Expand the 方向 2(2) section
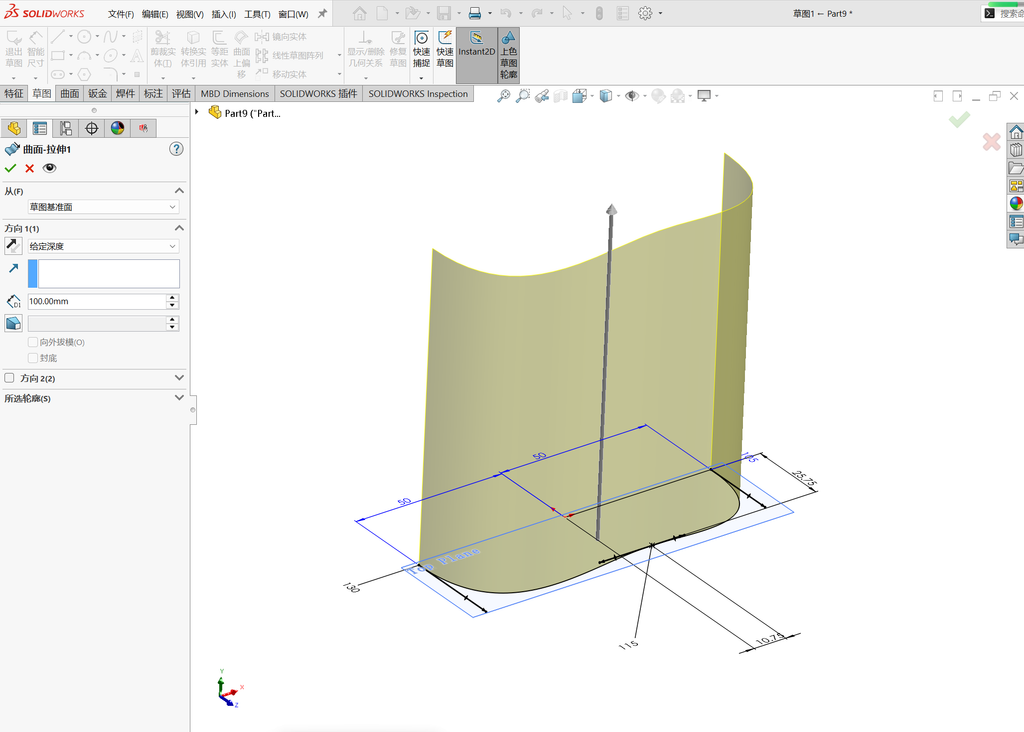The width and height of the screenshot is (1024, 732). click(x=179, y=378)
